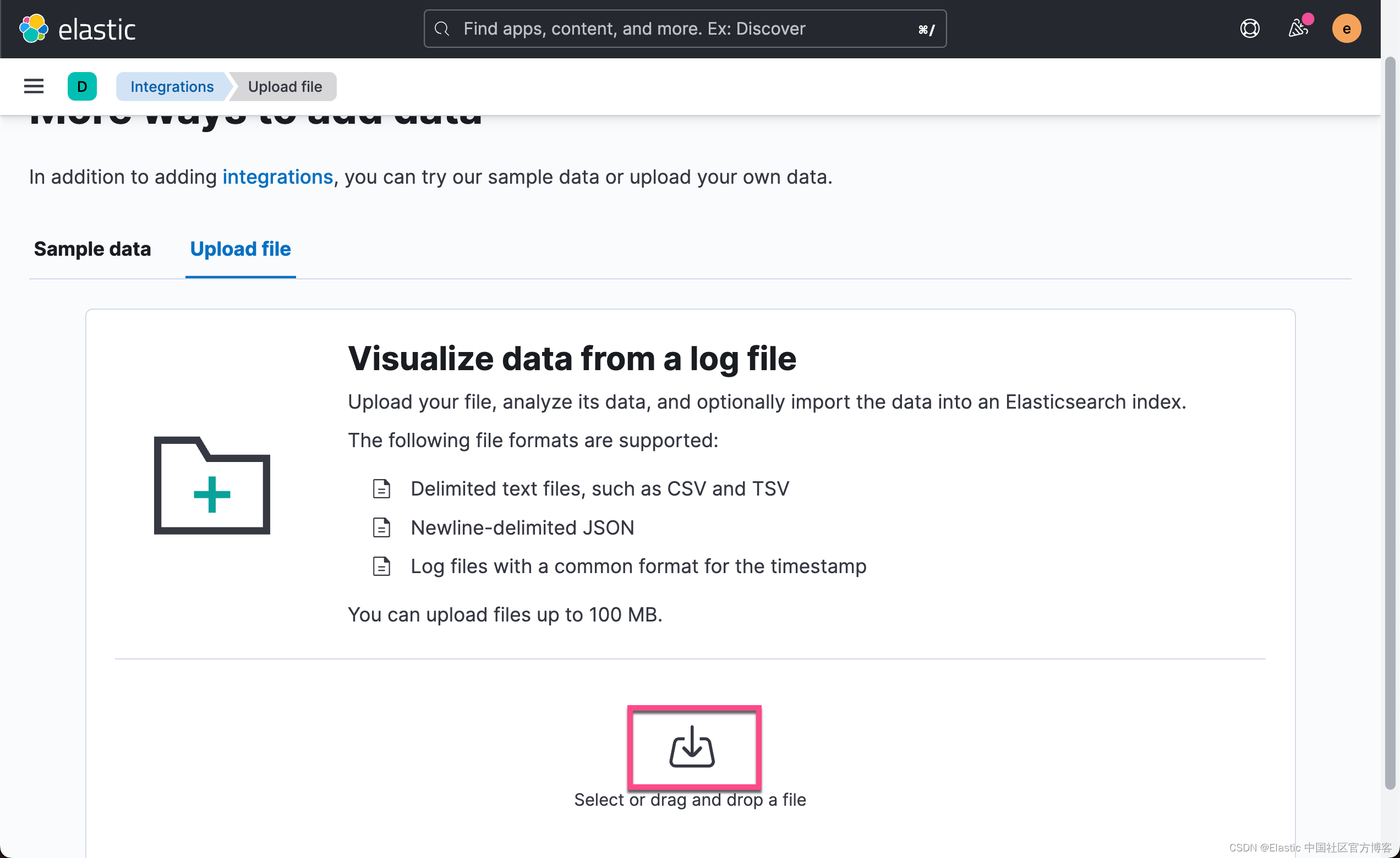The height and width of the screenshot is (858, 1400).
Task: Click the keyboard shortcut badge in search bar
Action: tap(927, 29)
